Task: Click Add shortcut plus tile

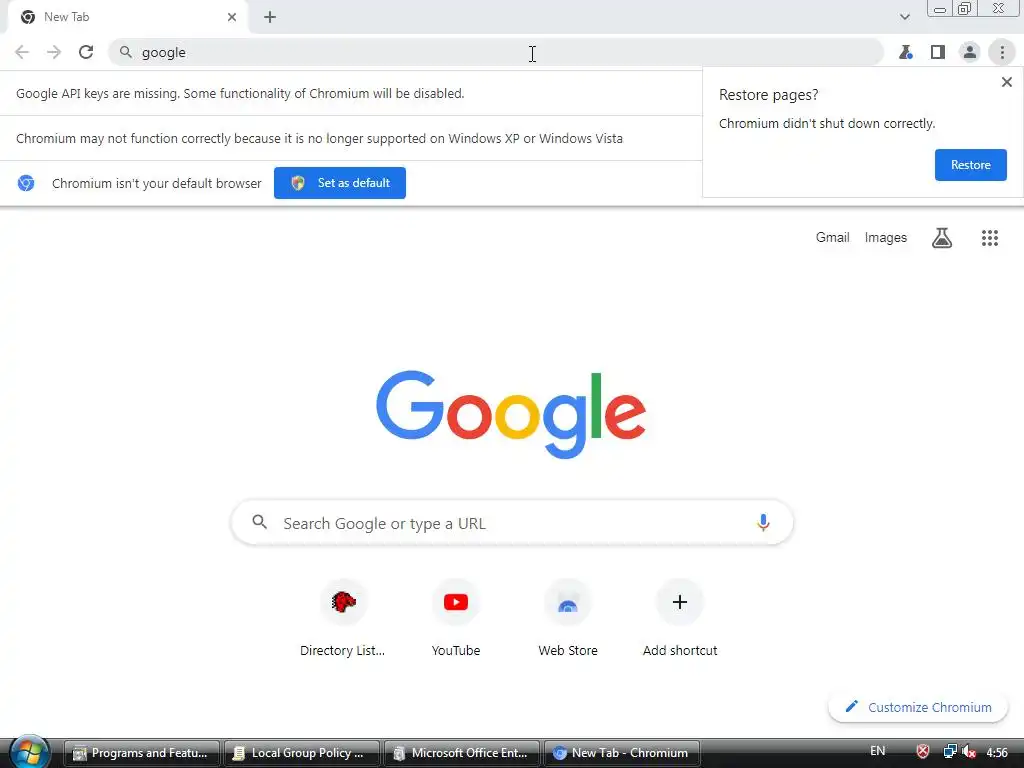Action: 680,618
